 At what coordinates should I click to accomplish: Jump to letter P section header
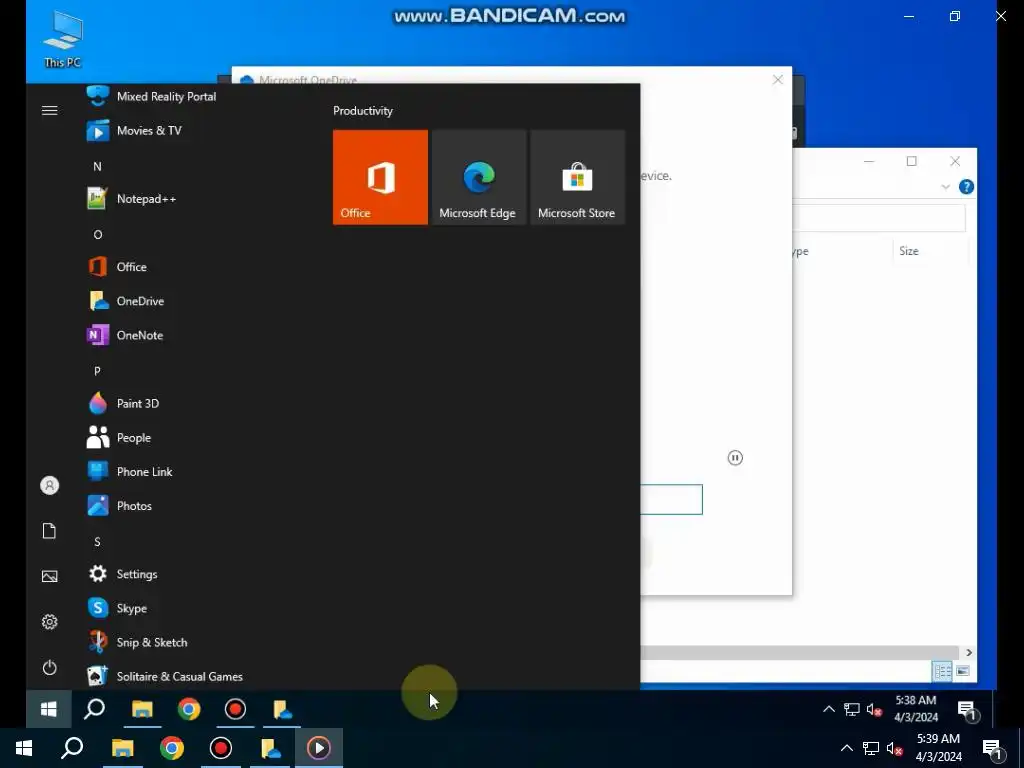[x=97, y=371]
